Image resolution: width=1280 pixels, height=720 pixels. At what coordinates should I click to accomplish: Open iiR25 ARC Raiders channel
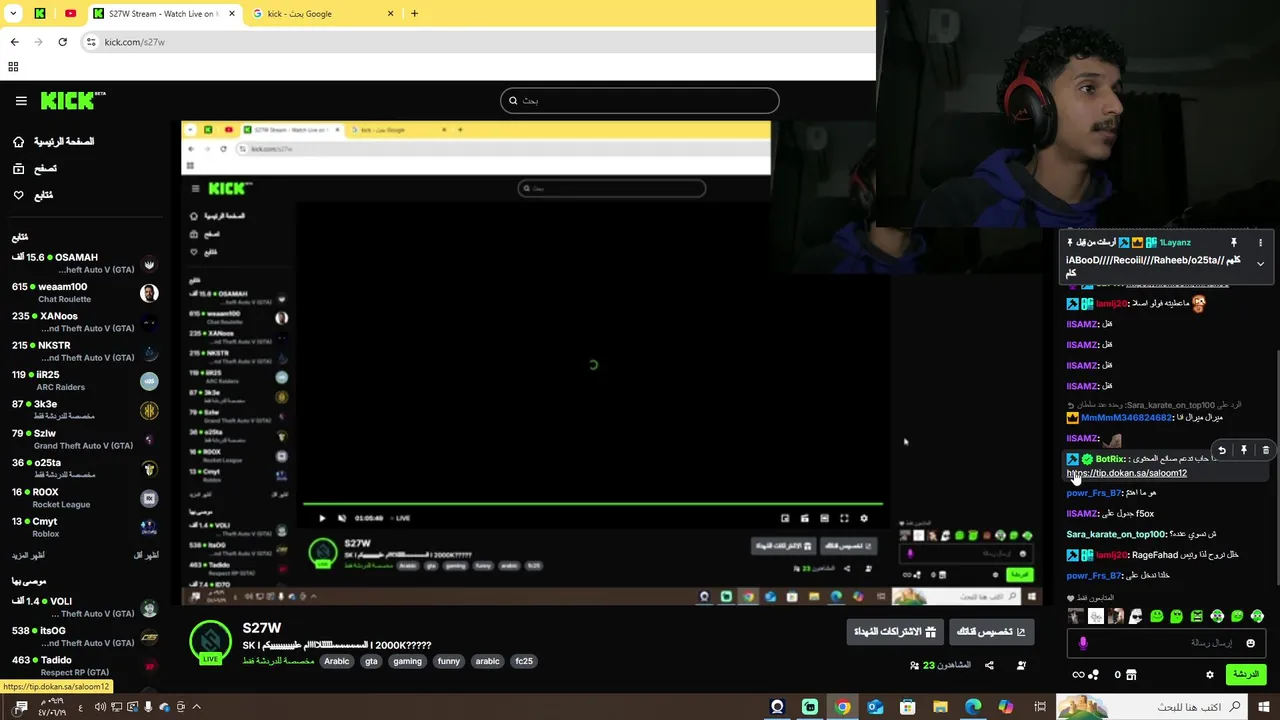point(85,381)
